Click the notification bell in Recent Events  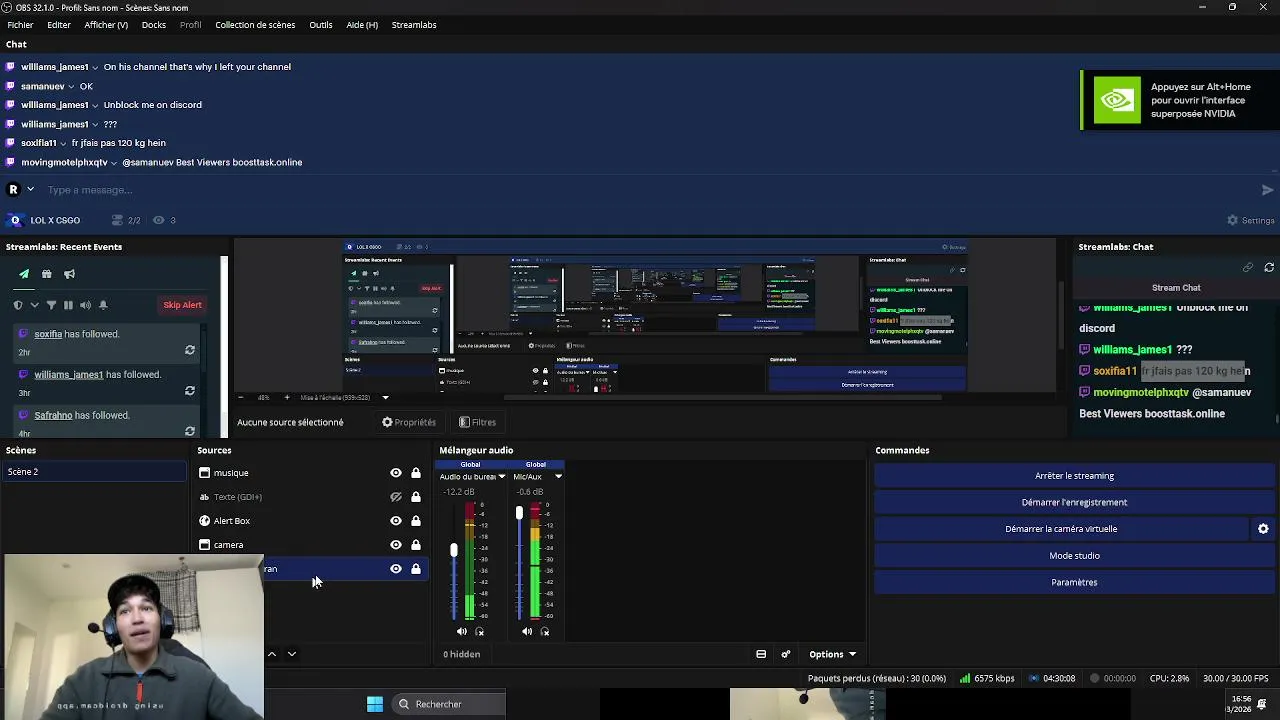pyautogui.click(x=102, y=305)
